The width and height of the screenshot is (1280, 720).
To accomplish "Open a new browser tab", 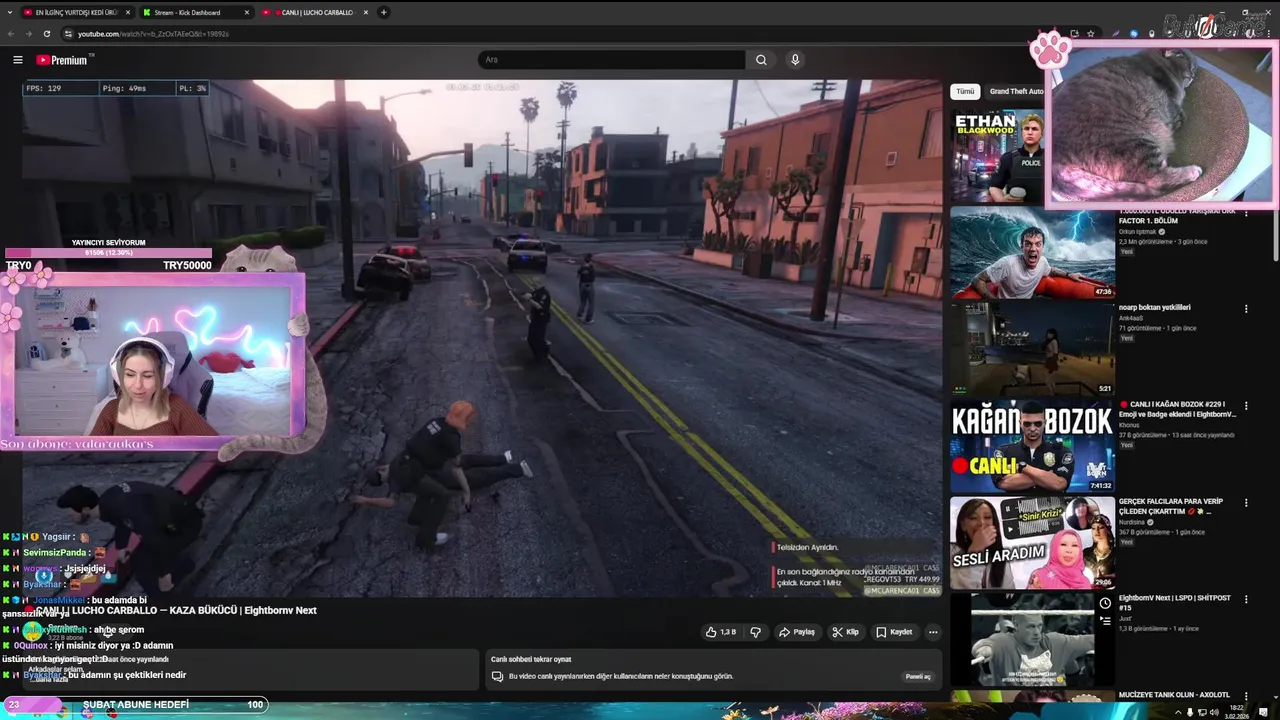I will click(x=384, y=13).
